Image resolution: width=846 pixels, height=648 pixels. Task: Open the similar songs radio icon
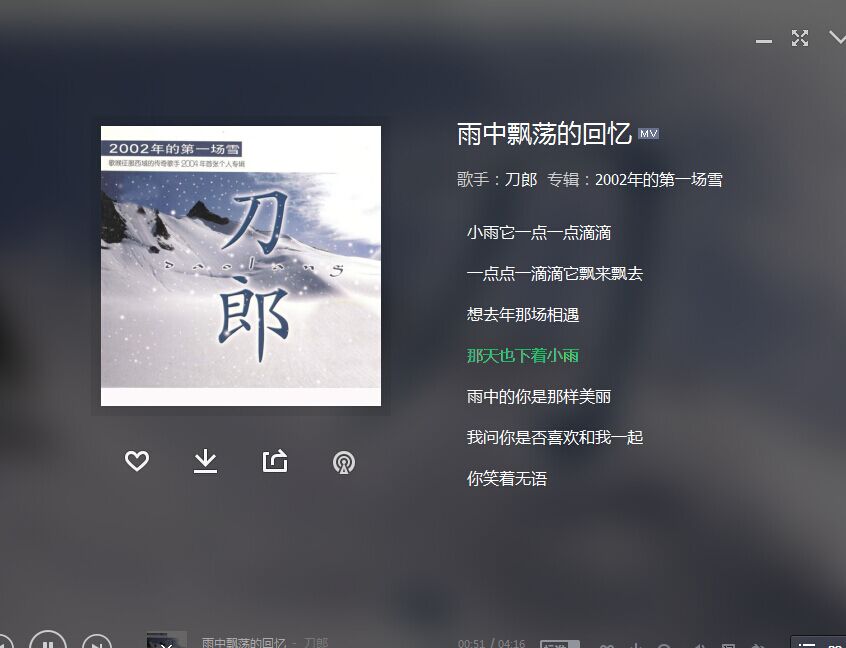[344, 462]
